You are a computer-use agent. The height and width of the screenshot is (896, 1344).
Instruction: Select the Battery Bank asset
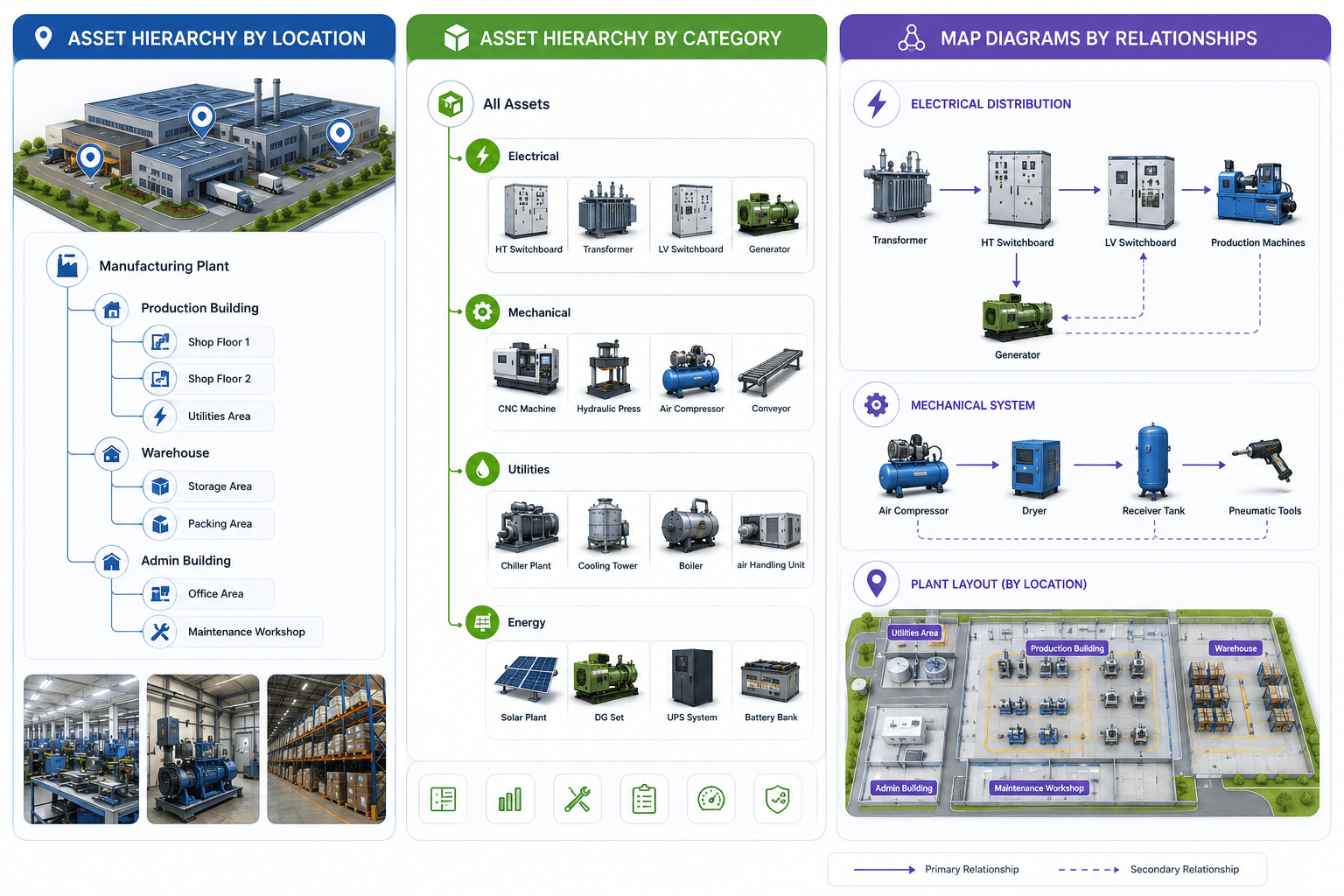[x=770, y=685]
